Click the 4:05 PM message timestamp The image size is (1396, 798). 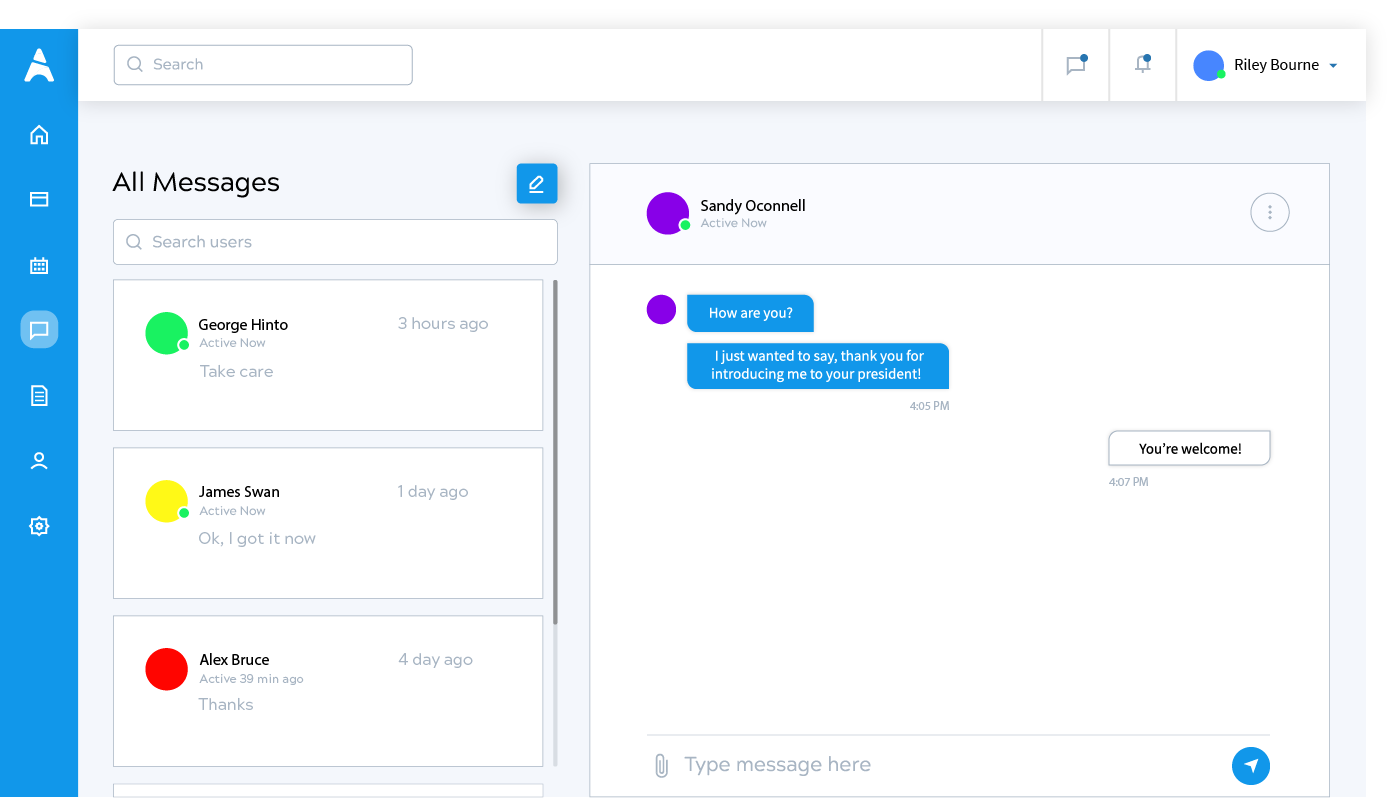(x=930, y=406)
